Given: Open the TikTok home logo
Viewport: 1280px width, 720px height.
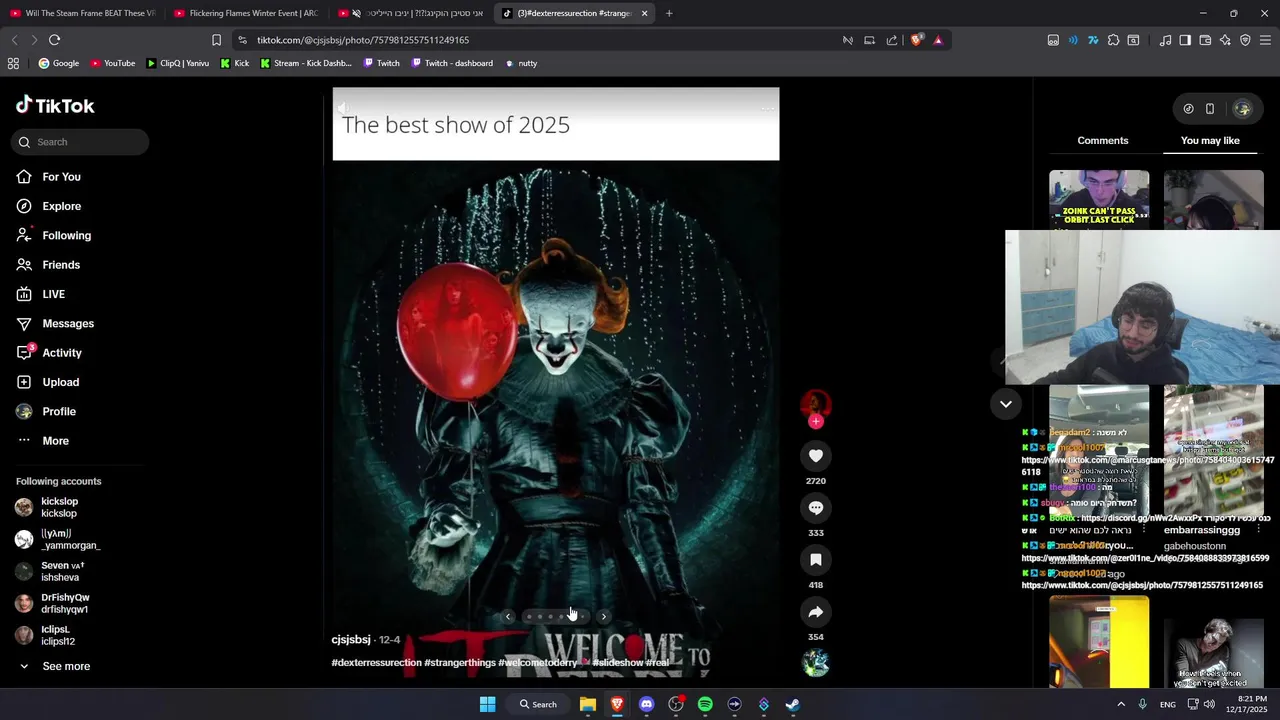Looking at the screenshot, I should (55, 106).
